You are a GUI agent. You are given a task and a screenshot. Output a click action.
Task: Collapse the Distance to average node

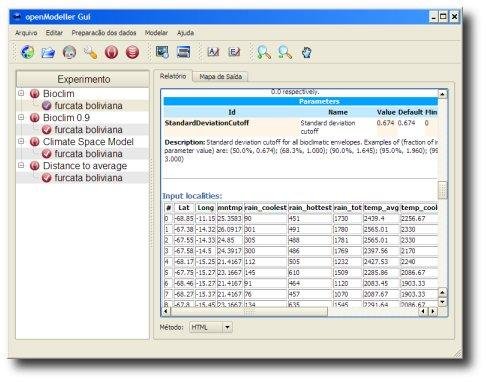coord(21,165)
